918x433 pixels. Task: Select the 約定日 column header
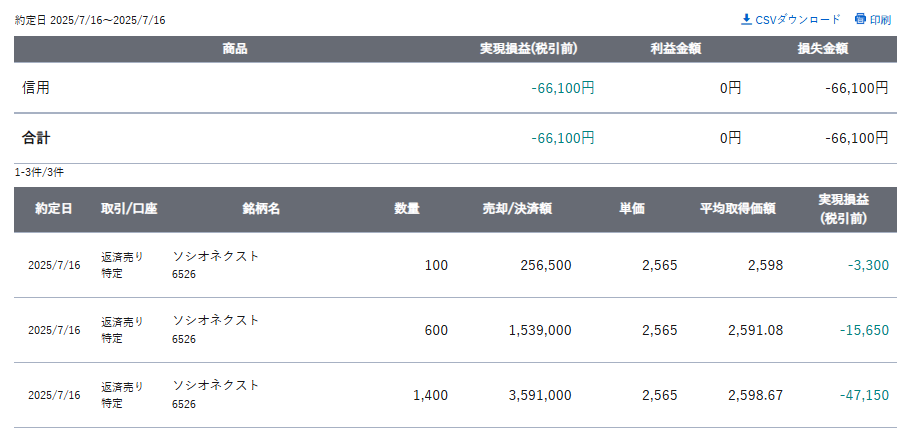(x=54, y=209)
